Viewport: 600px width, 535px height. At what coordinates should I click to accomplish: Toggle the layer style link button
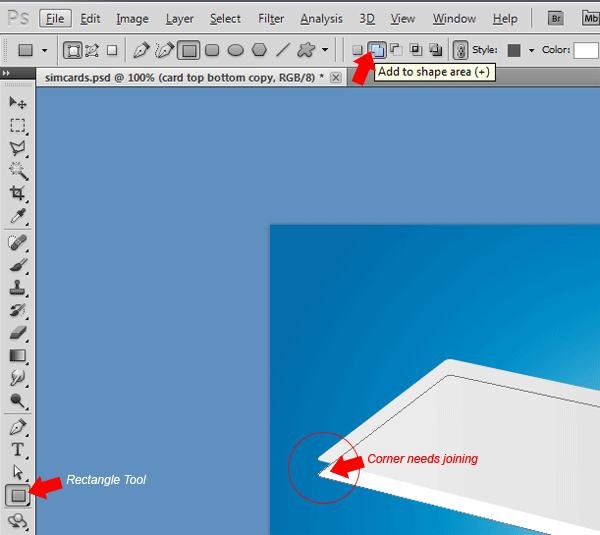tap(461, 50)
